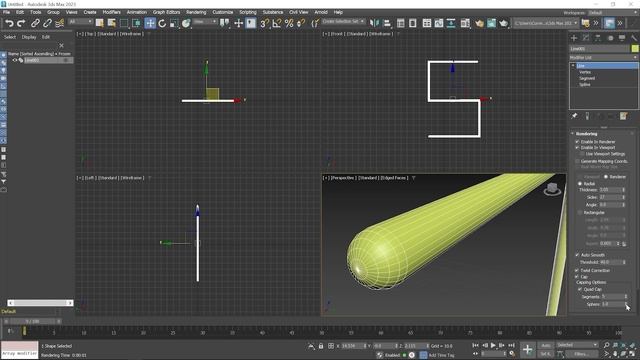This screenshot has width=640, height=360.
Task: Toggle Enable In Renderer checkbox
Action: click(x=577, y=142)
